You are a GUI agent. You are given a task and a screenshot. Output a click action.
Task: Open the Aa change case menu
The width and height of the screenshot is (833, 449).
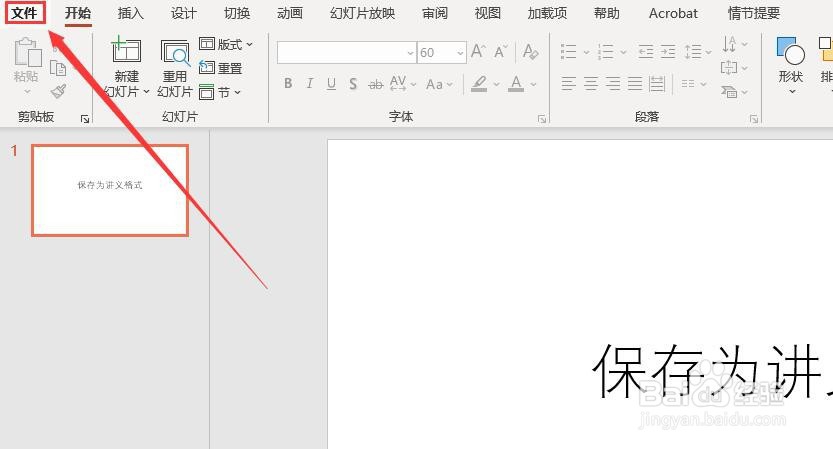pos(439,84)
